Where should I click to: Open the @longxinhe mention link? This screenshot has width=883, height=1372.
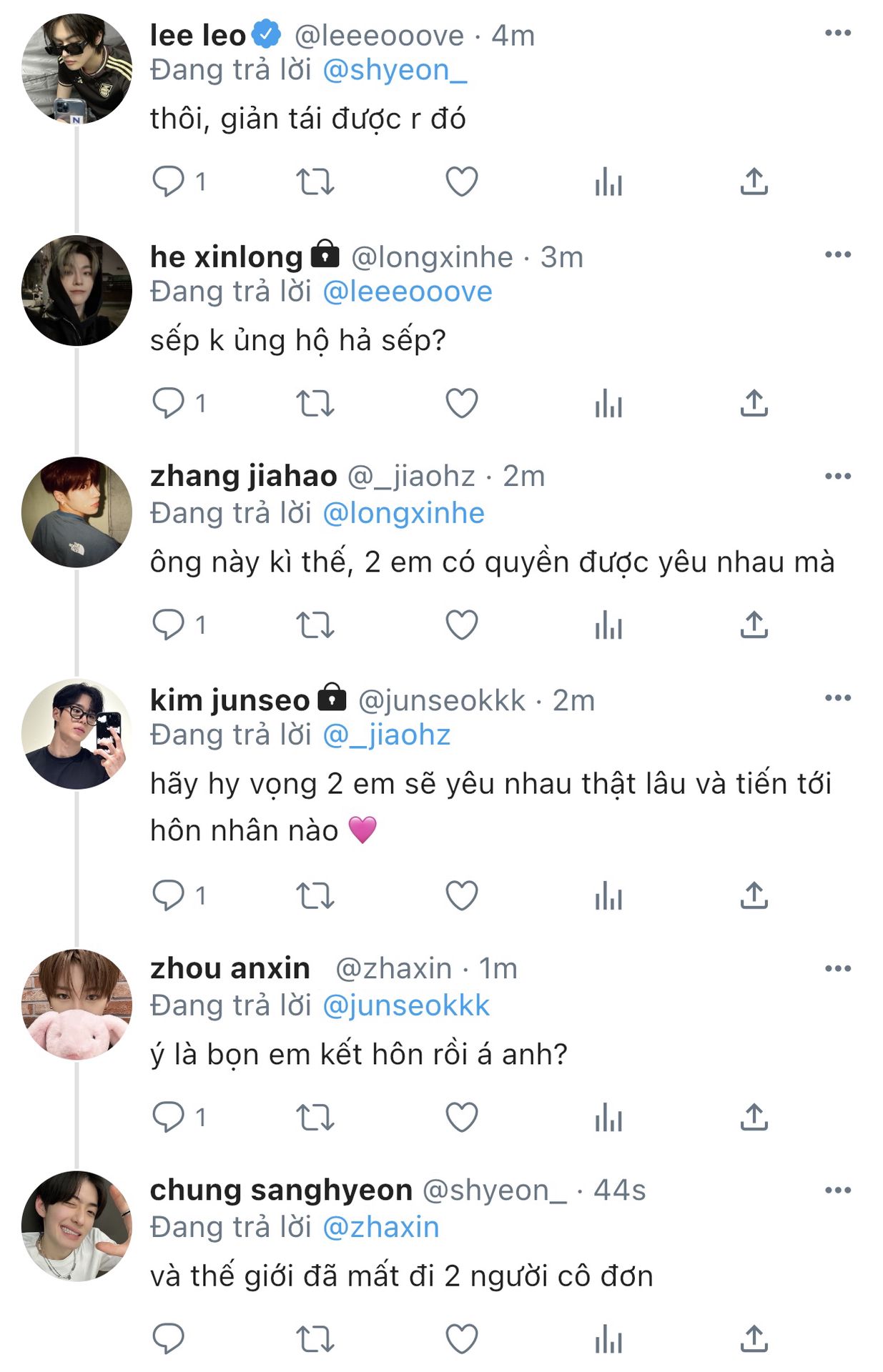403,514
